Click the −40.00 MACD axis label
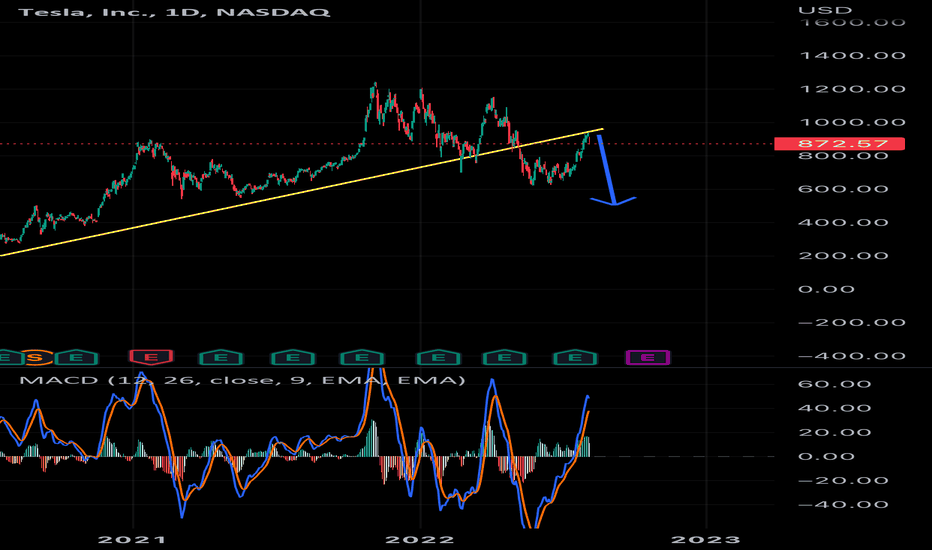The height and width of the screenshot is (550, 932). [x=843, y=504]
